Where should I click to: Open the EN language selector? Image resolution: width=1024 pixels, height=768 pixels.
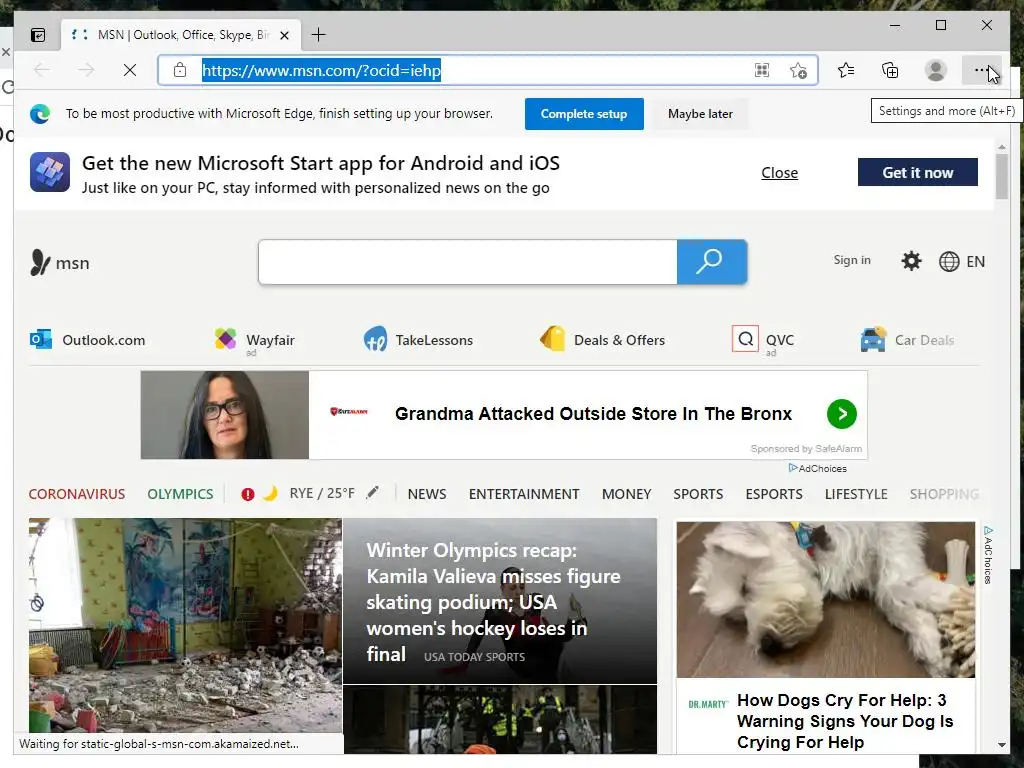tap(962, 261)
